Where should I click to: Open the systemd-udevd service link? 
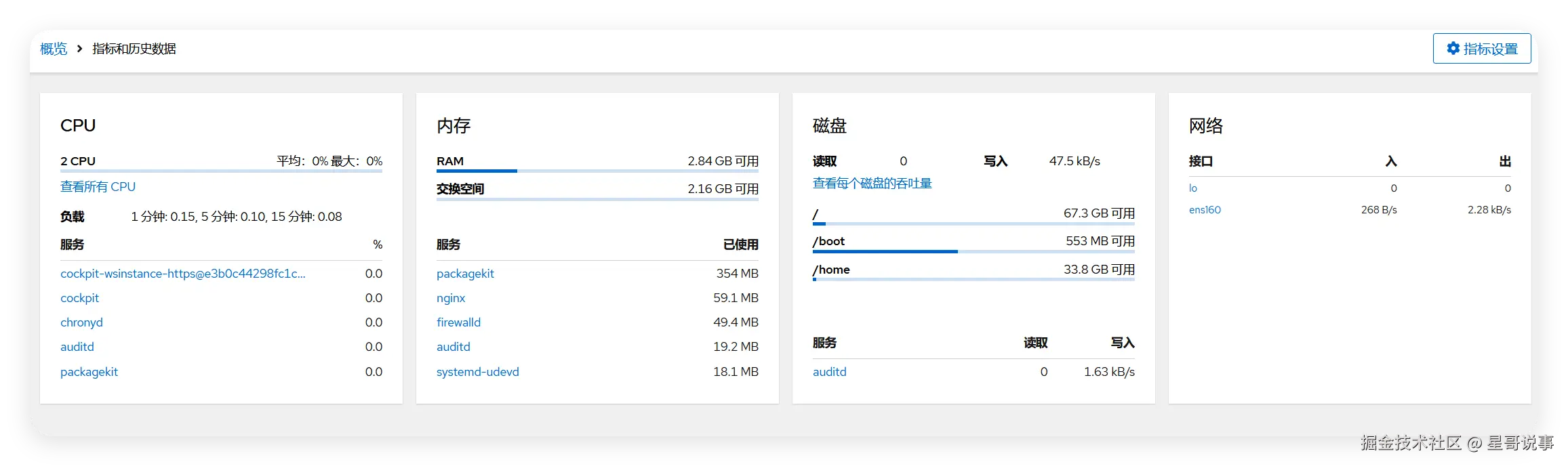(477, 372)
